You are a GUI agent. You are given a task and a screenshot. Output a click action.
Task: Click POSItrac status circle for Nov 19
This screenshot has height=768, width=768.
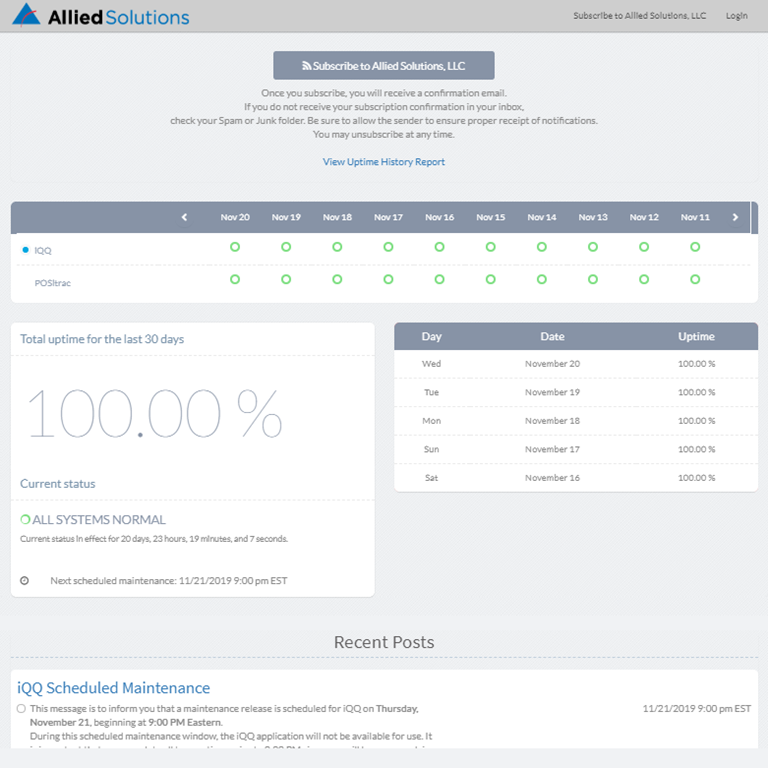[286, 279]
